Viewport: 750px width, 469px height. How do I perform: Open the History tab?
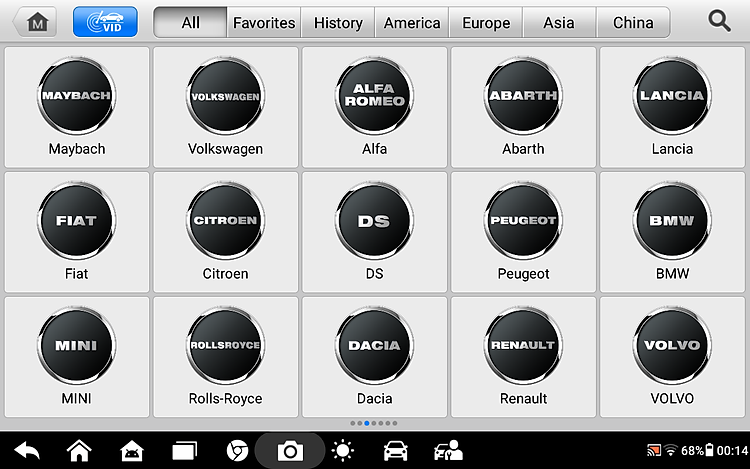coord(338,22)
